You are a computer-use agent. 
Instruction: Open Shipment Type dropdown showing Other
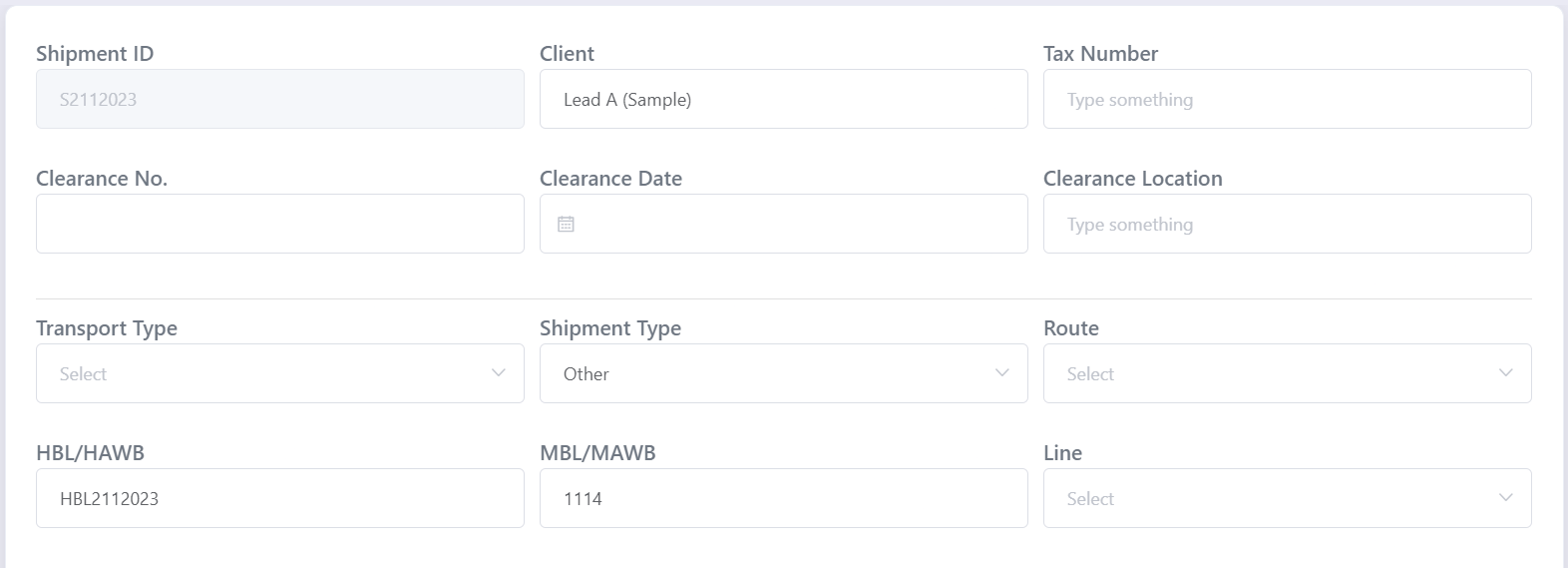[784, 373]
